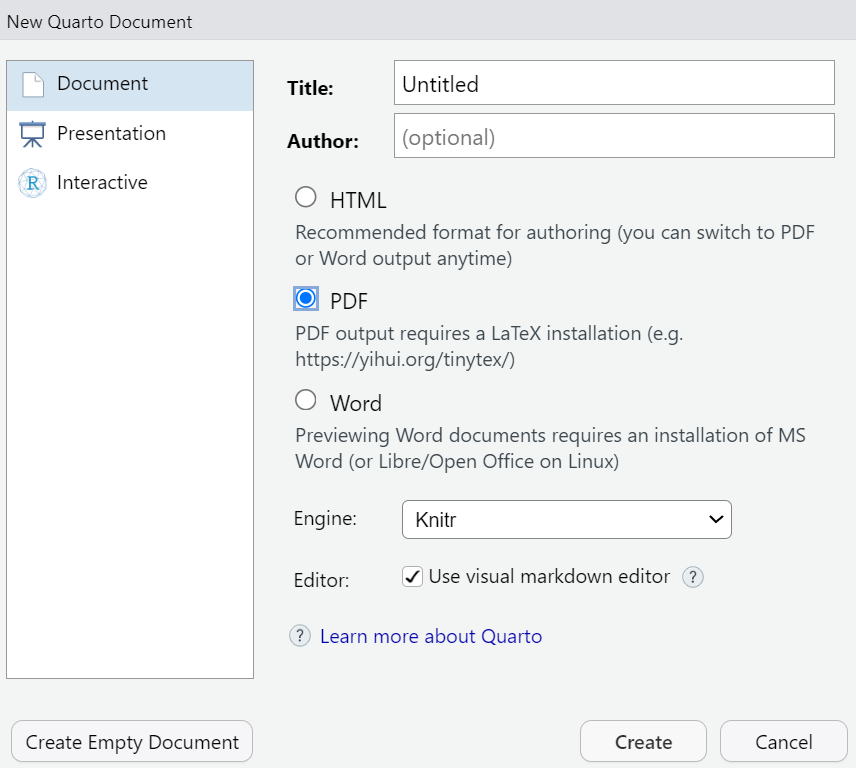The width and height of the screenshot is (856, 768).
Task: Click the Document page icon in sidebar
Action: [x=33, y=85]
